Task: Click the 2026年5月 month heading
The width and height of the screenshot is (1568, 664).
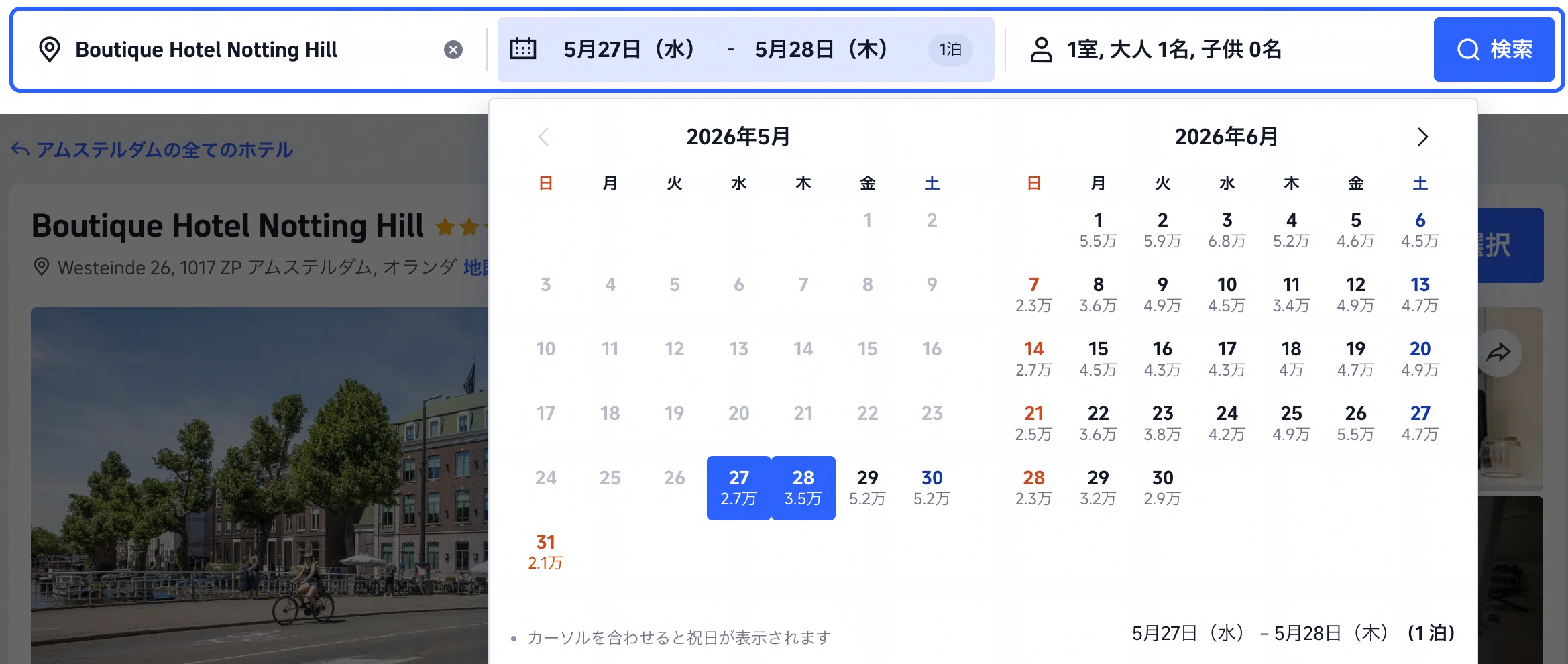Action: click(738, 137)
